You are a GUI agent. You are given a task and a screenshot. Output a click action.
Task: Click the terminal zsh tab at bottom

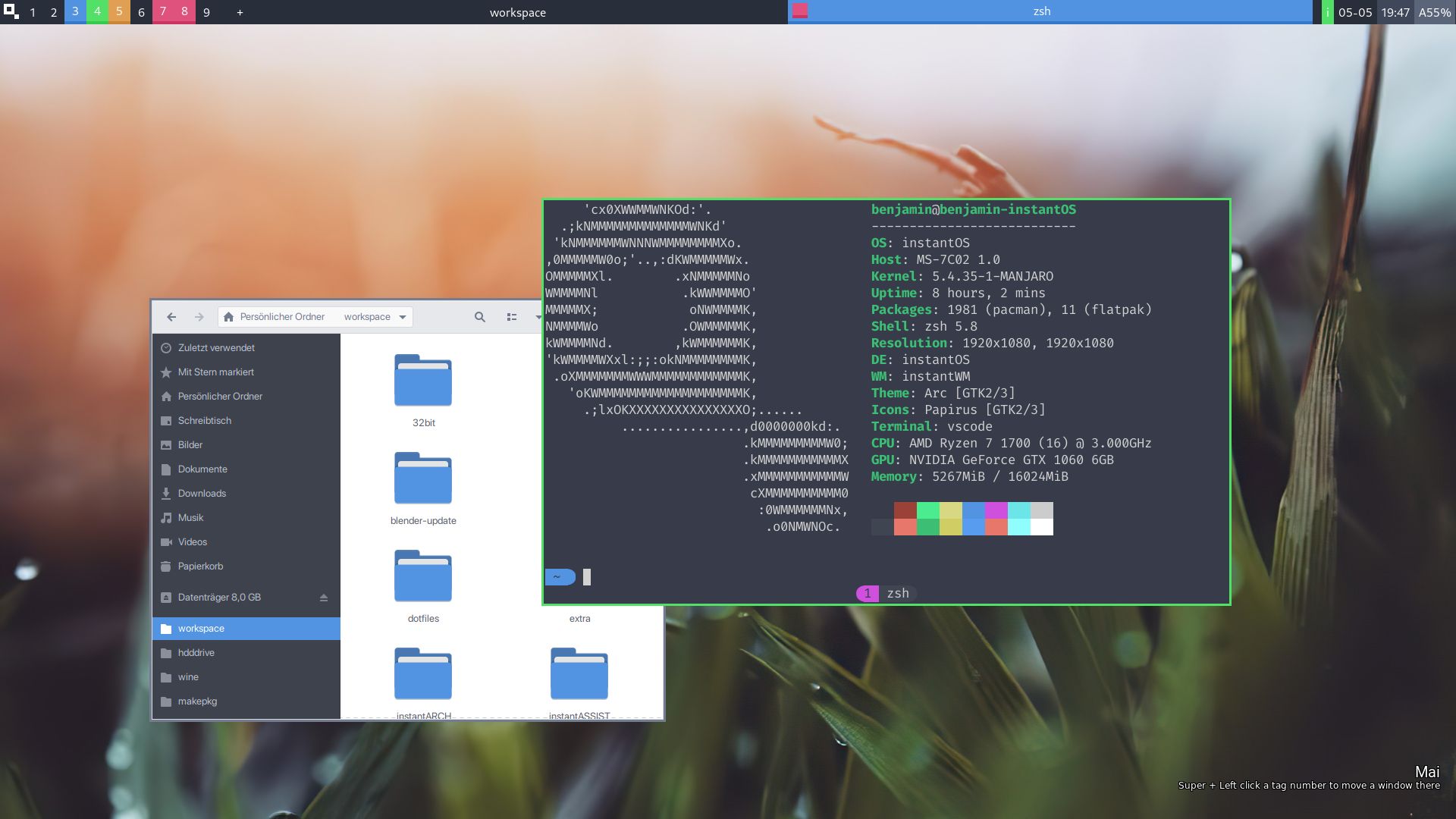click(x=885, y=593)
